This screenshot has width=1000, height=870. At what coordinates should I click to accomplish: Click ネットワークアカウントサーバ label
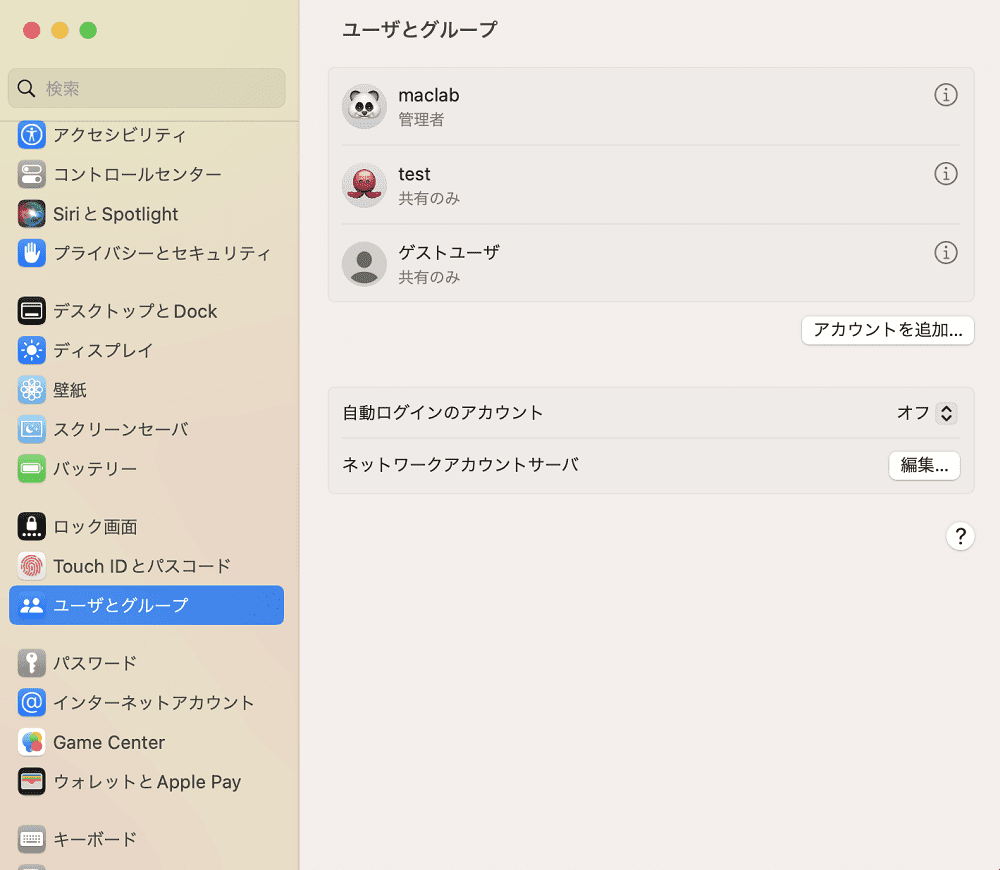tap(460, 464)
